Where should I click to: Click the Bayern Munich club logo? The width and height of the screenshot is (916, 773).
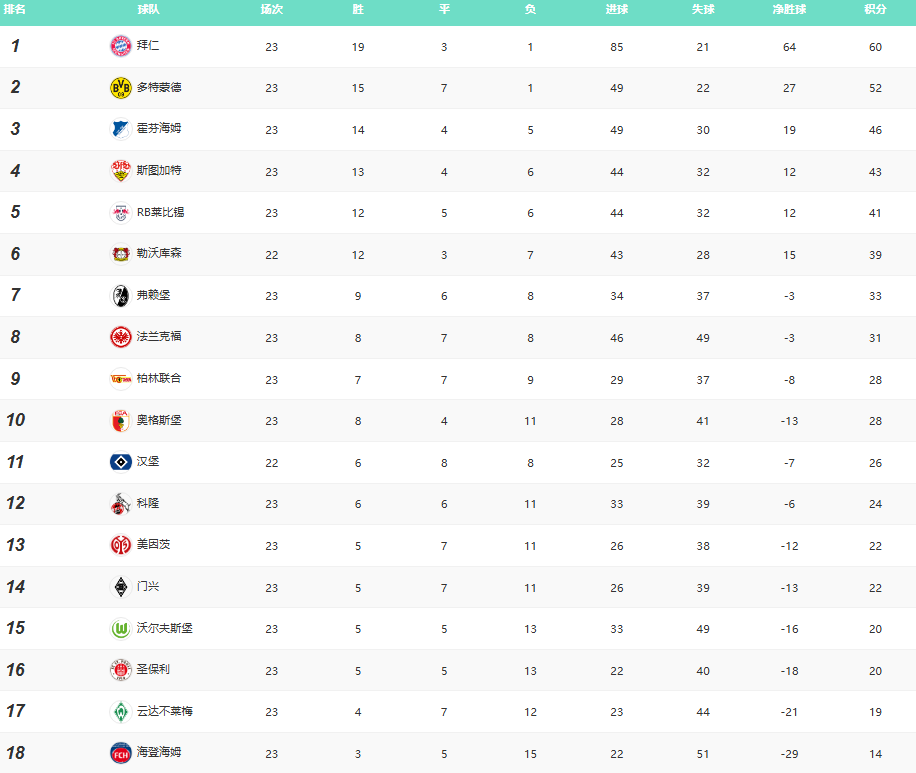[x=120, y=46]
